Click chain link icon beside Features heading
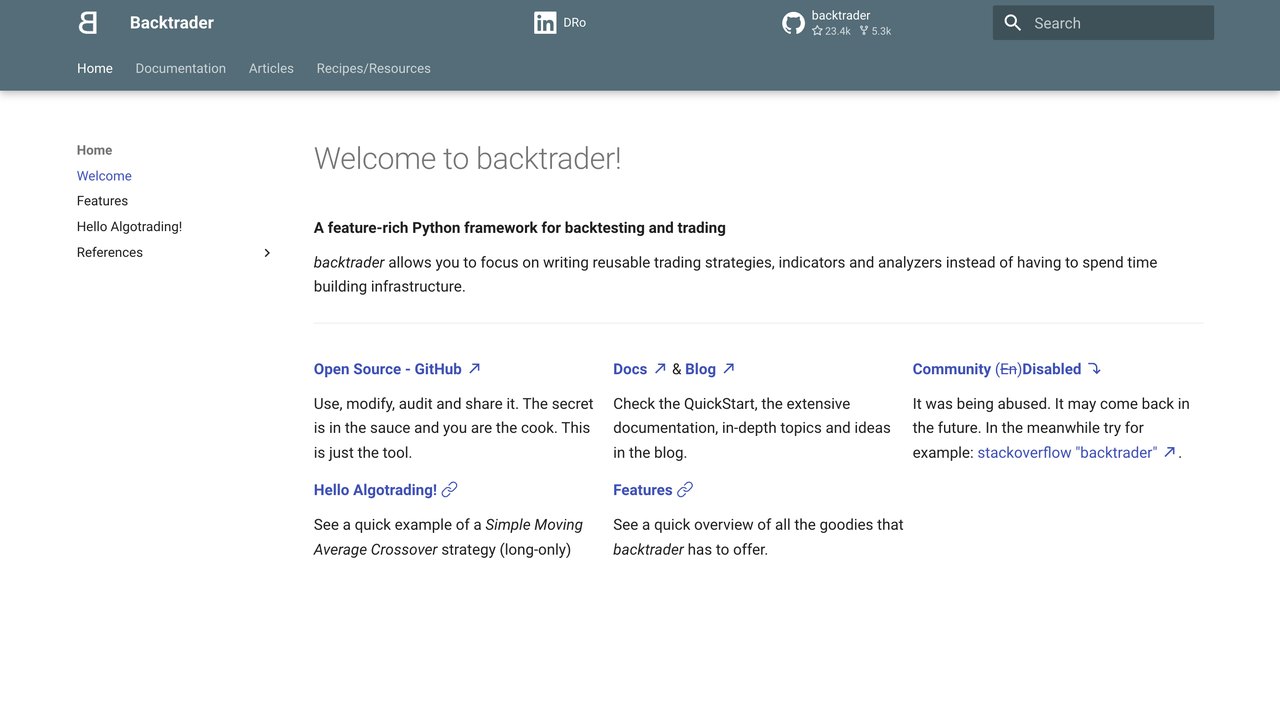1280x720 pixels. (685, 489)
